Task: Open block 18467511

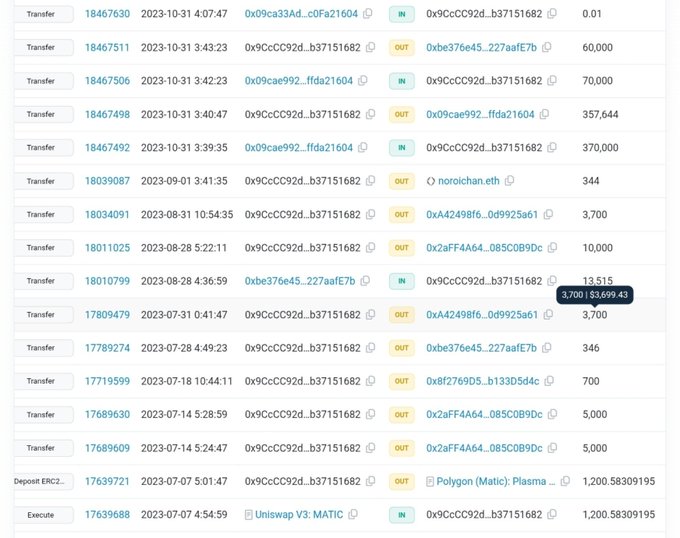Action: tap(107, 47)
